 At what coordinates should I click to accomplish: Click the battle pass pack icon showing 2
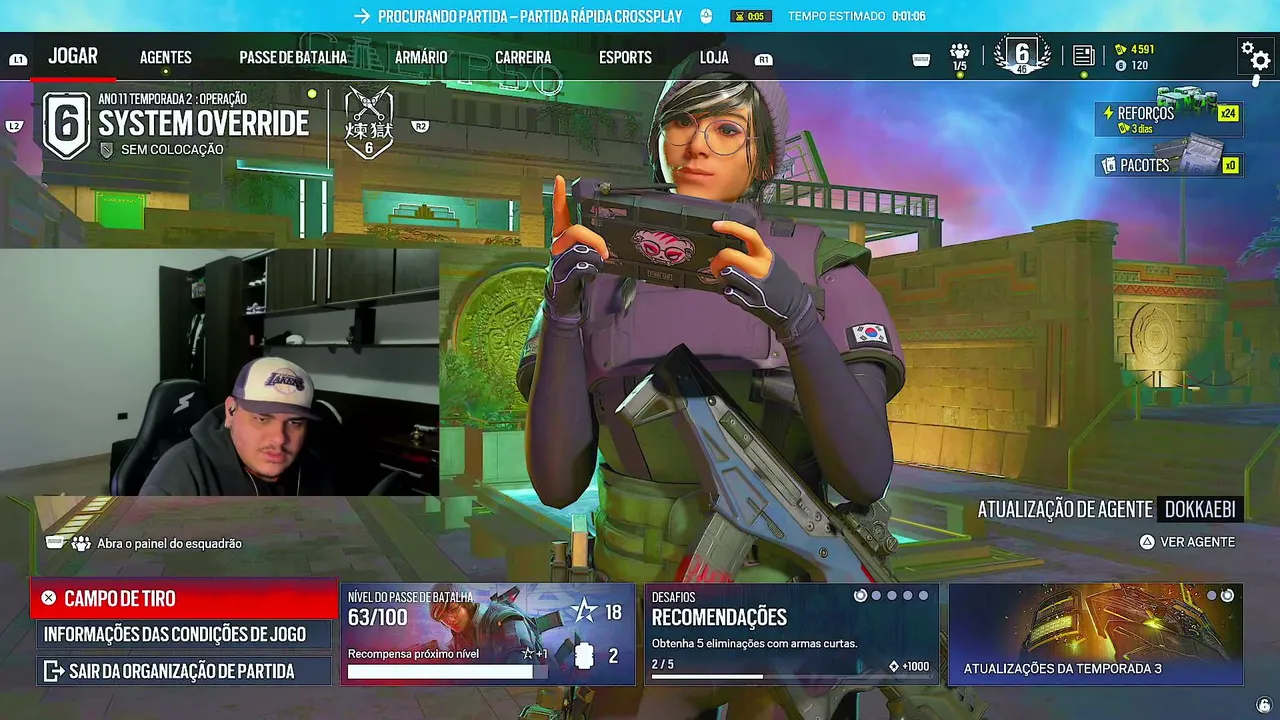pos(585,656)
